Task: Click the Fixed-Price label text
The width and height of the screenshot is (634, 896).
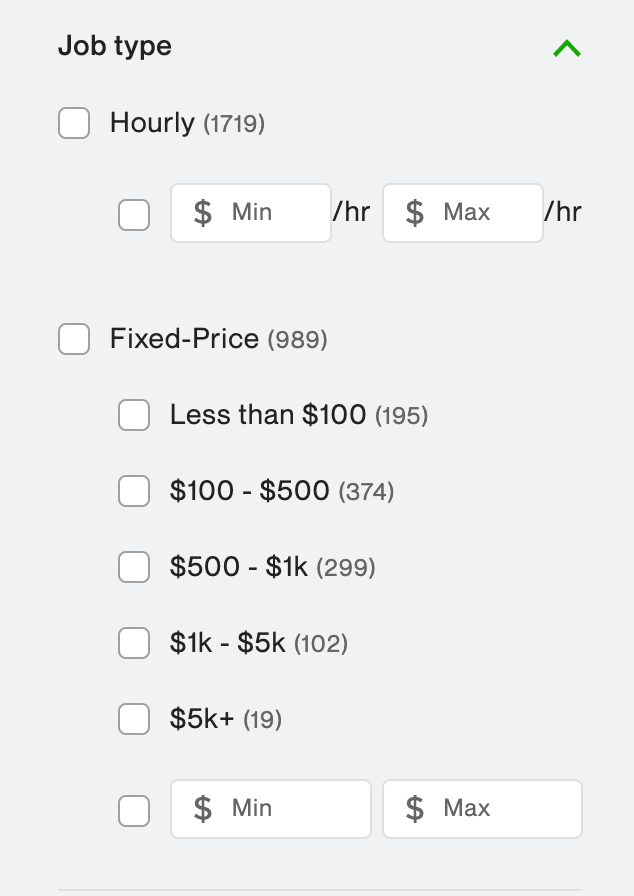Action: click(185, 339)
